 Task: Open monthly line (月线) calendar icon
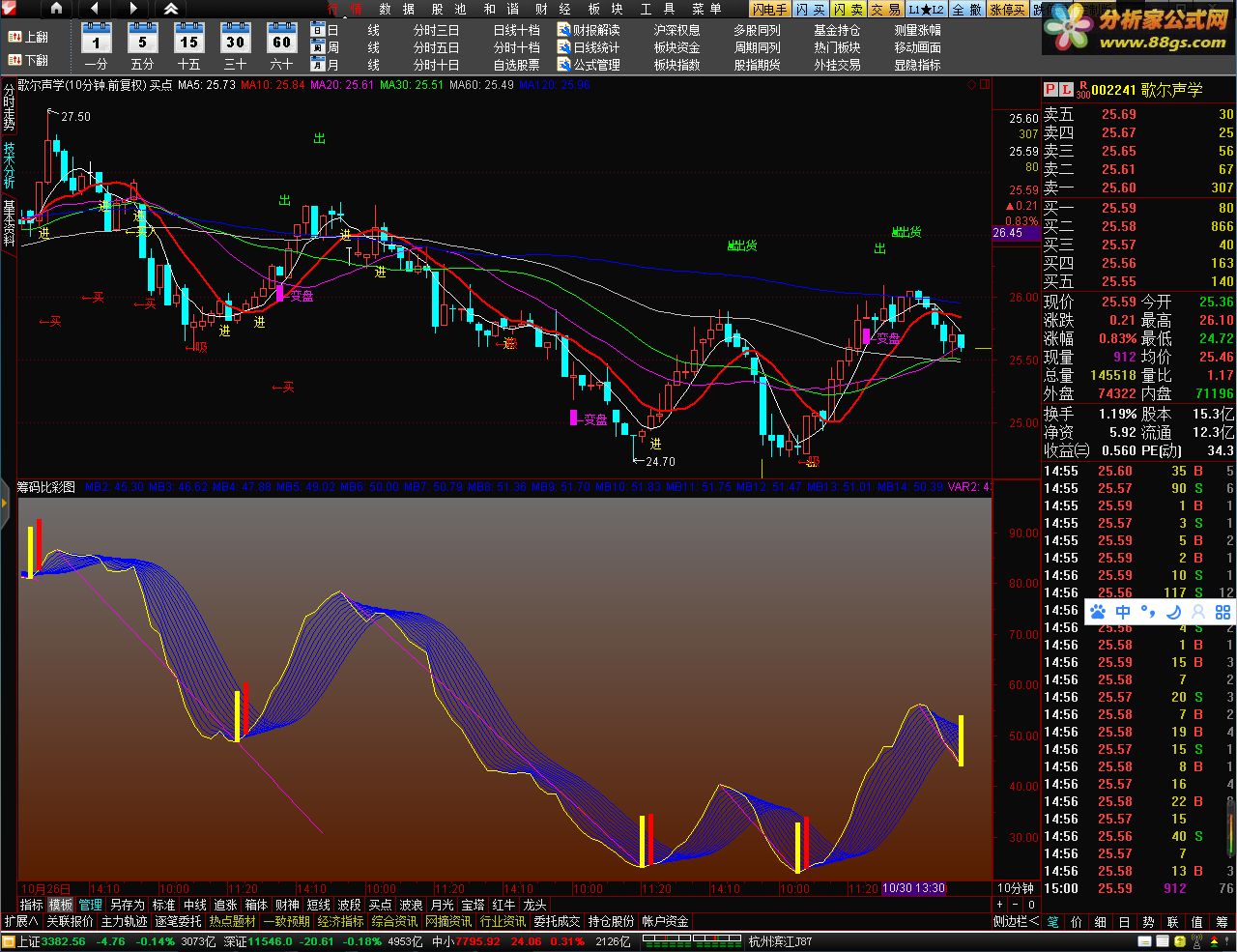pyautogui.click(x=318, y=65)
